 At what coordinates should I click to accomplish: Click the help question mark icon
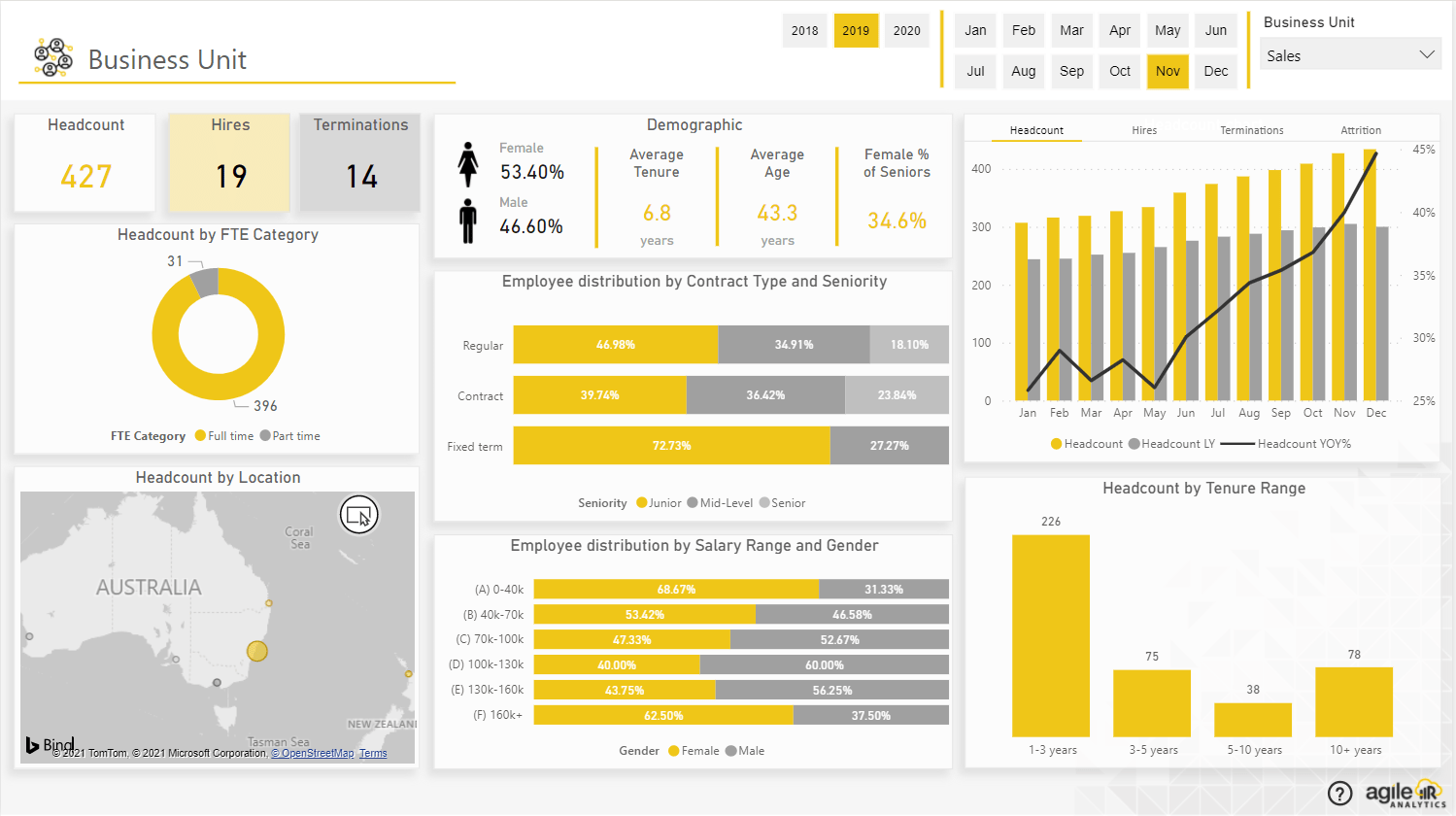(x=1339, y=794)
